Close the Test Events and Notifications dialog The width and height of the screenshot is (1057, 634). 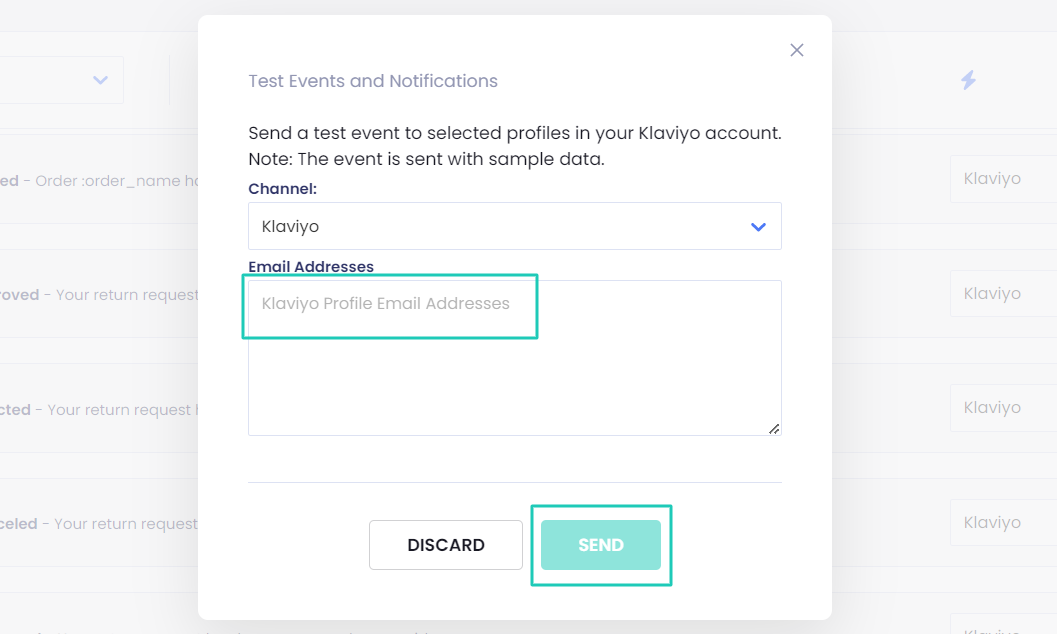click(797, 49)
